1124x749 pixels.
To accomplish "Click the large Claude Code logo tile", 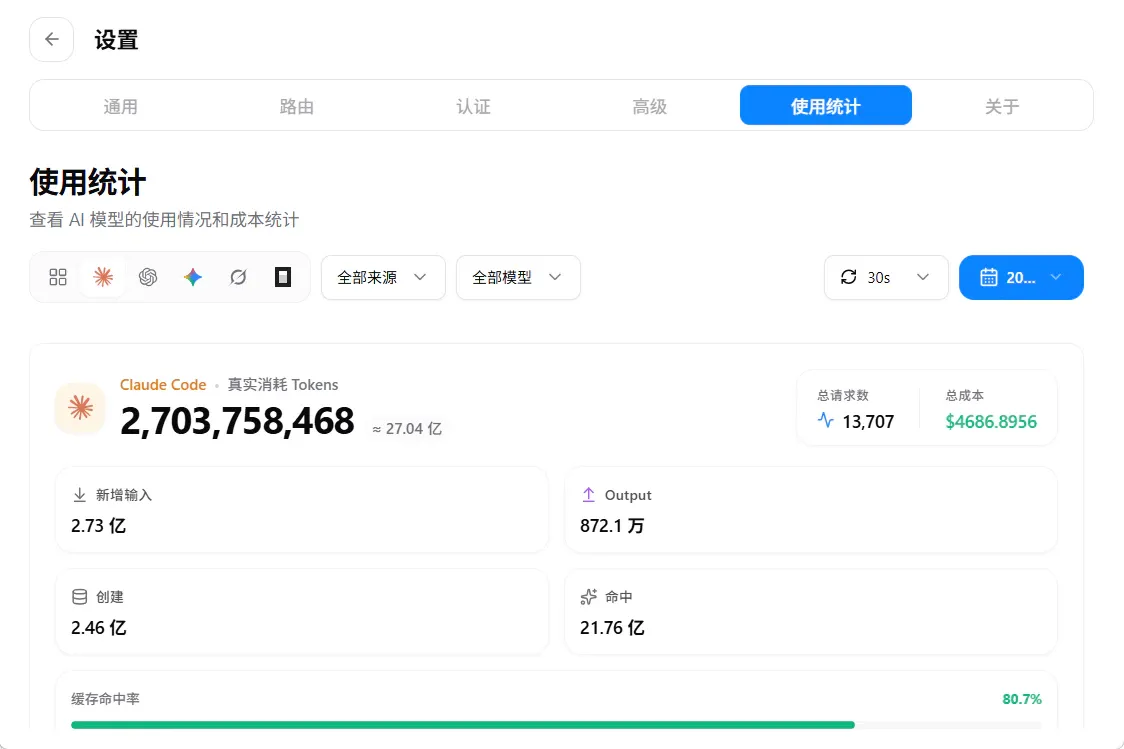I will [x=80, y=408].
